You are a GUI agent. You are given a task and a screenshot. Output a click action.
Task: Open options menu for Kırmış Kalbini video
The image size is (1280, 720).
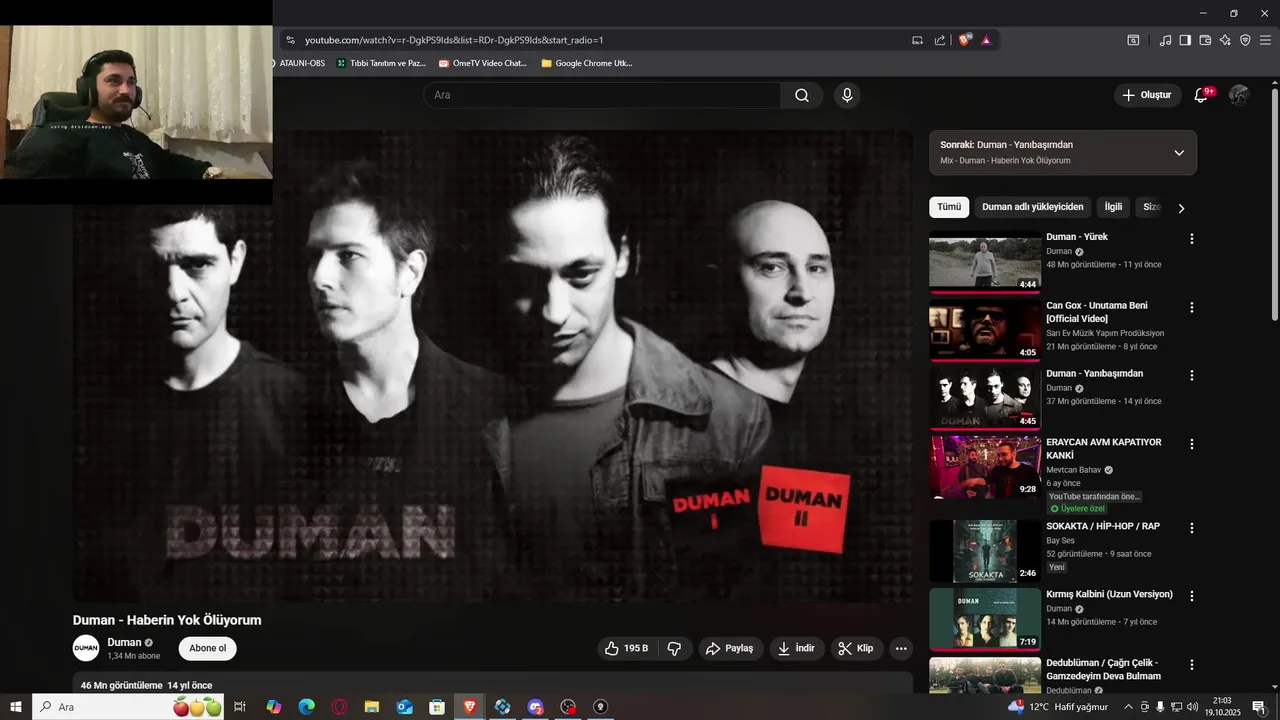(1191, 596)
